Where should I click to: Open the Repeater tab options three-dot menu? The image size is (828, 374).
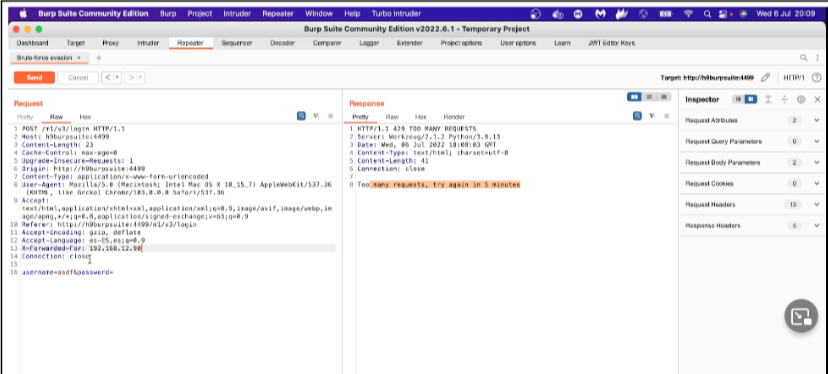coord(818,58)
